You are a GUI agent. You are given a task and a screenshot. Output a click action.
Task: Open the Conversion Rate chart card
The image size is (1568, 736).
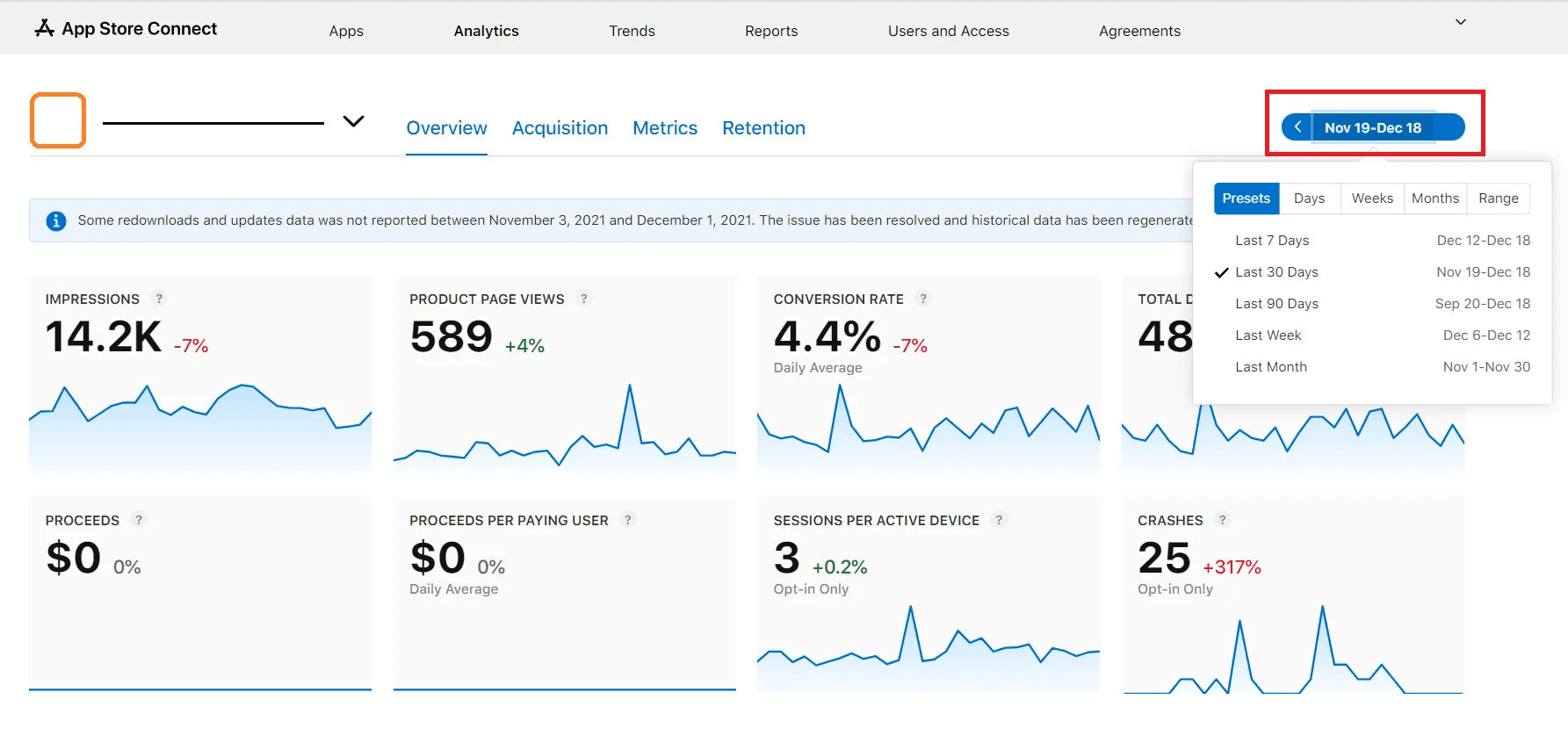tap(929, 373)
